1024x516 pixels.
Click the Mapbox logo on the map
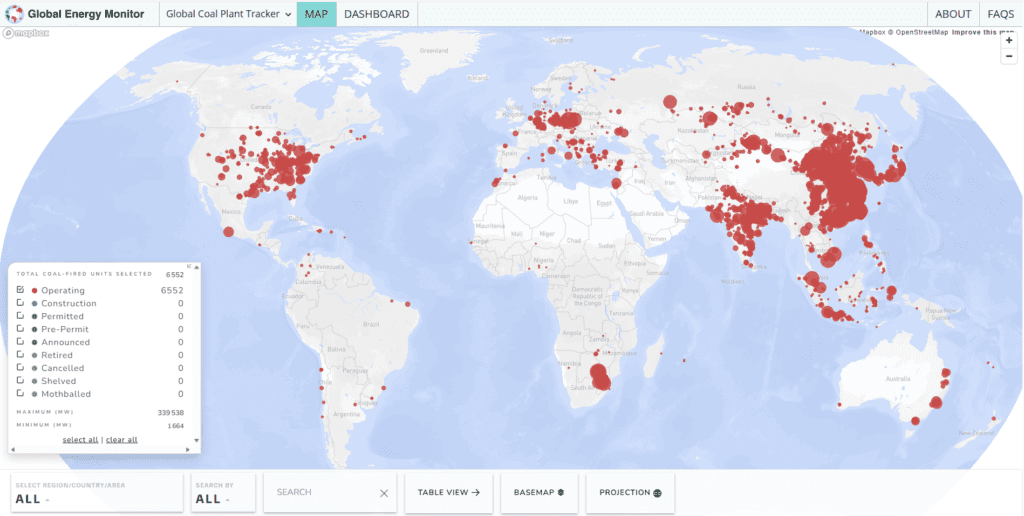[26, 33]
